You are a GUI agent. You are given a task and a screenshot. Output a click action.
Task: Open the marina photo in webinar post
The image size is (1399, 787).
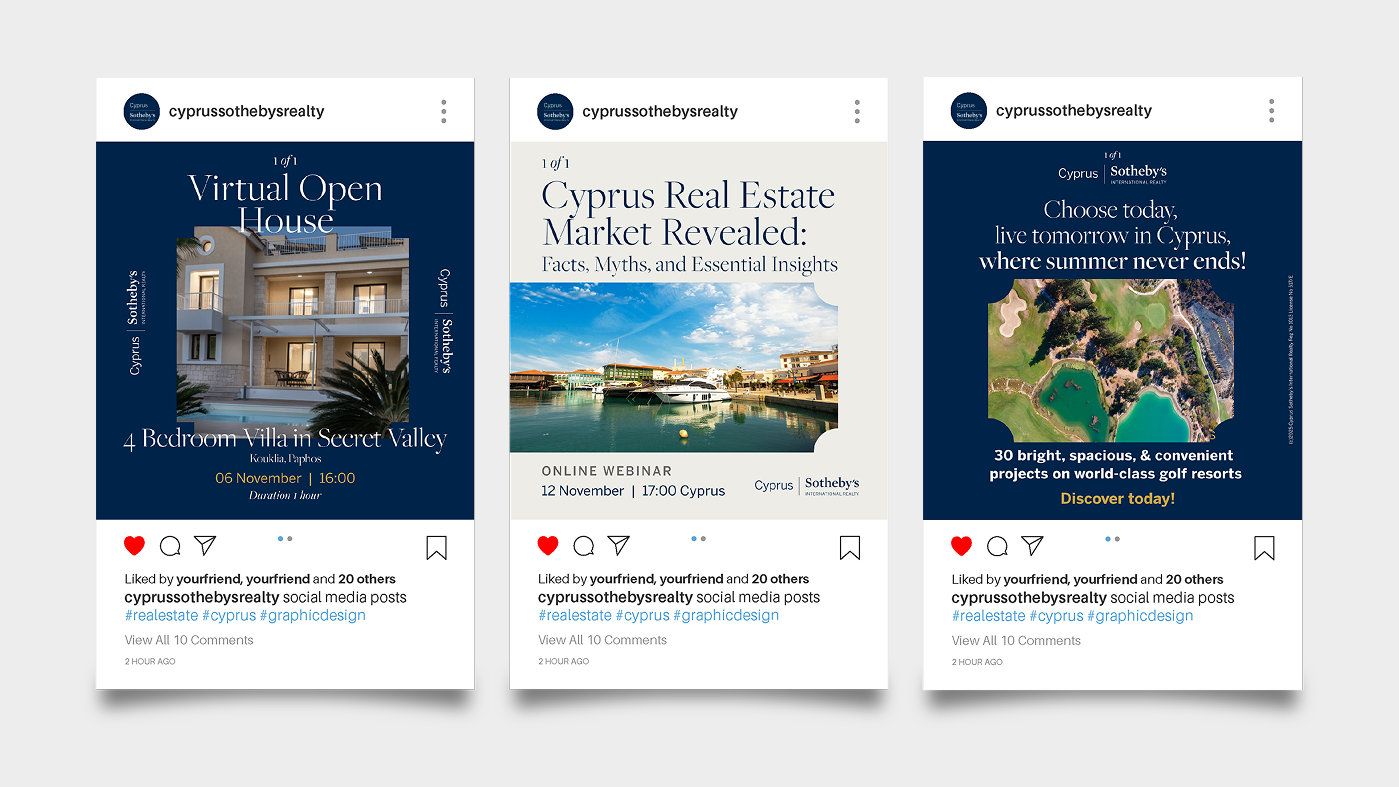674,367
